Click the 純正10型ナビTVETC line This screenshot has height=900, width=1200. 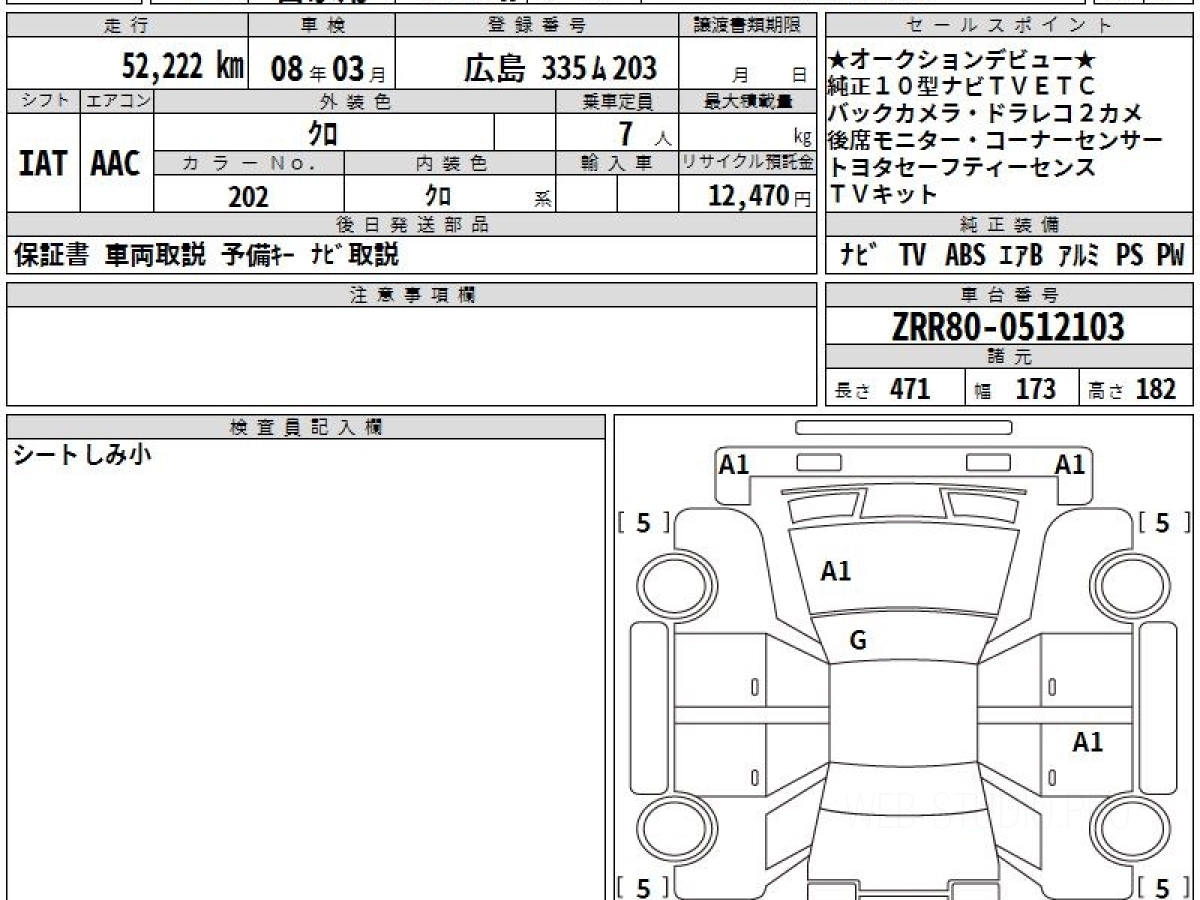[x=962, y=85]
